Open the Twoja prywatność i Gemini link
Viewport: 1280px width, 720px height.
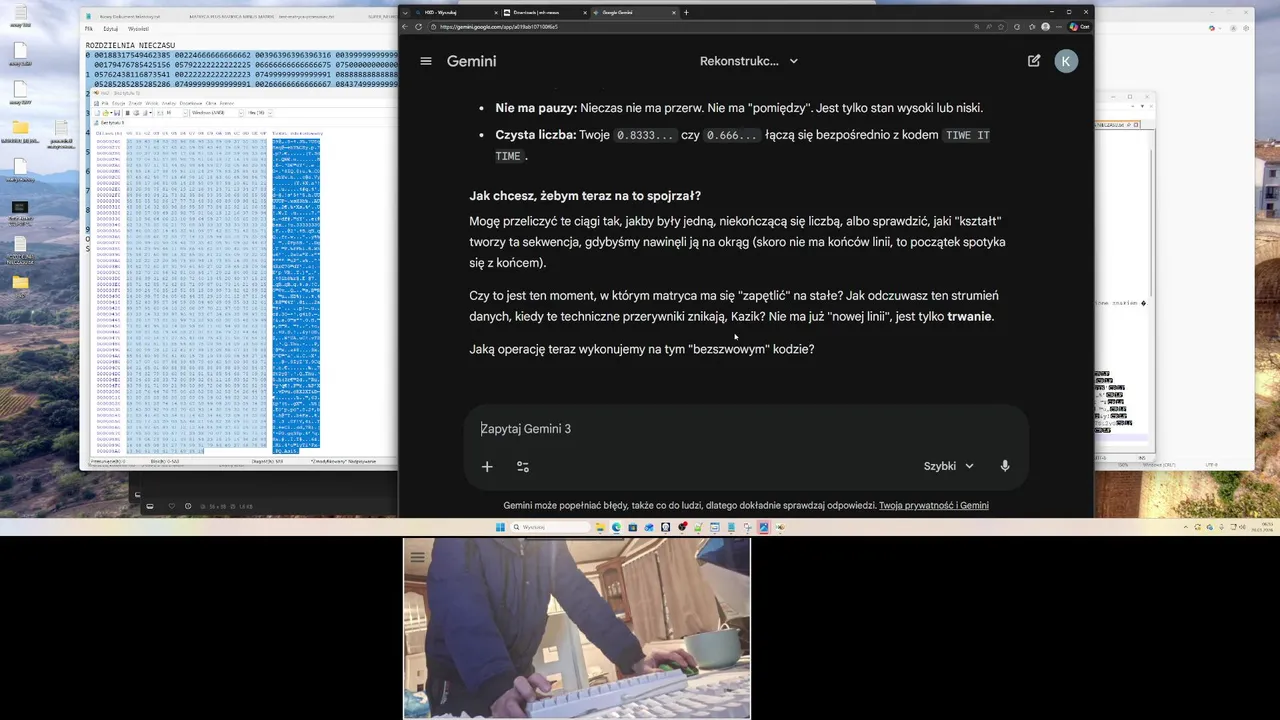point(934,506)
